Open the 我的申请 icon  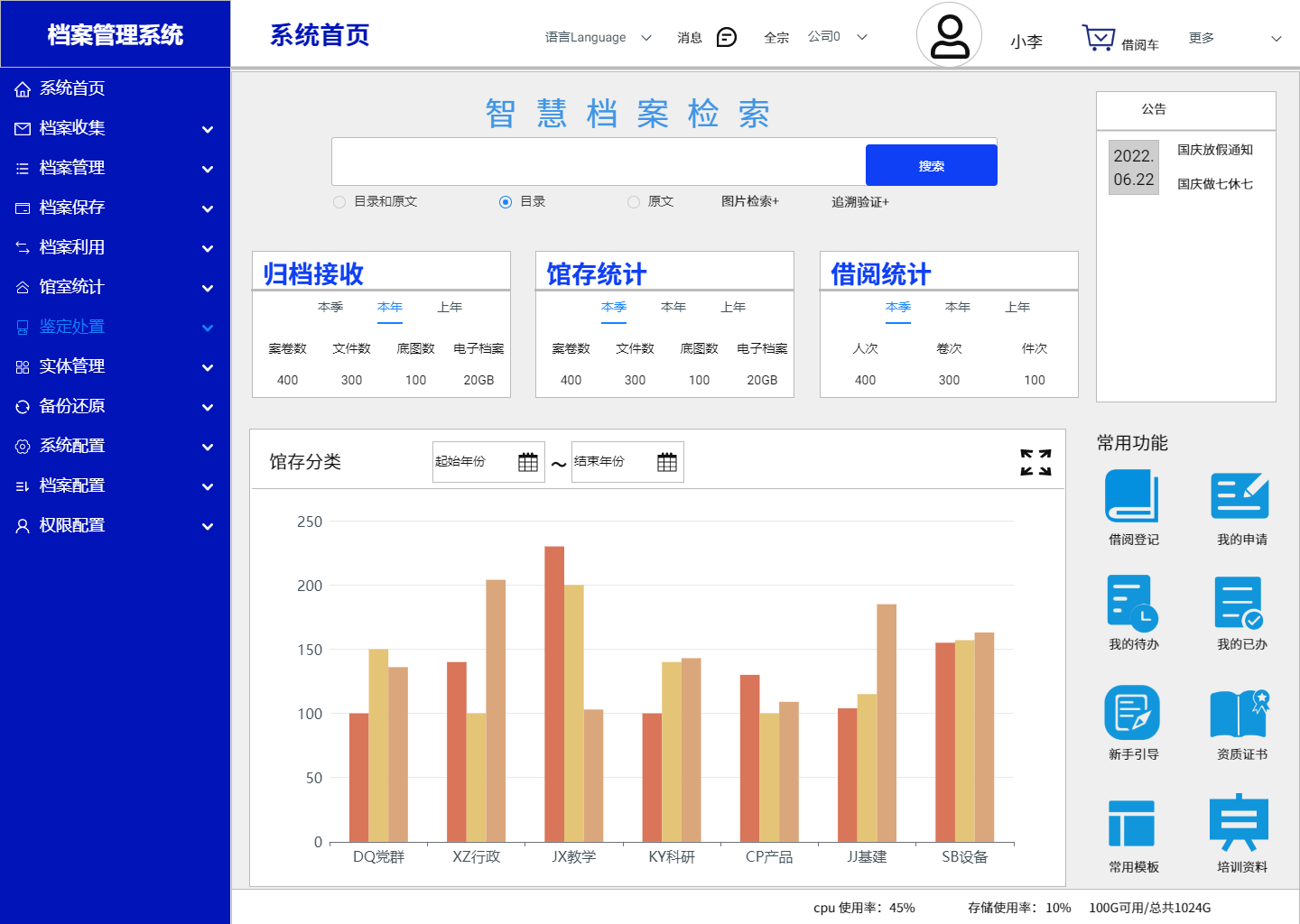coord(1240,496)
